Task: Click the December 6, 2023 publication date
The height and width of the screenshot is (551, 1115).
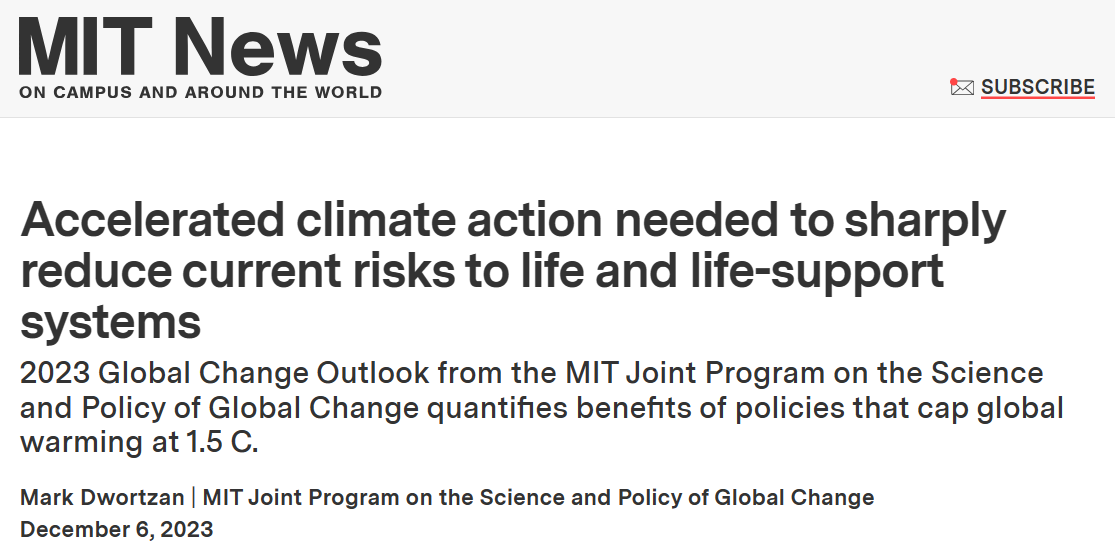Action: 117,529
